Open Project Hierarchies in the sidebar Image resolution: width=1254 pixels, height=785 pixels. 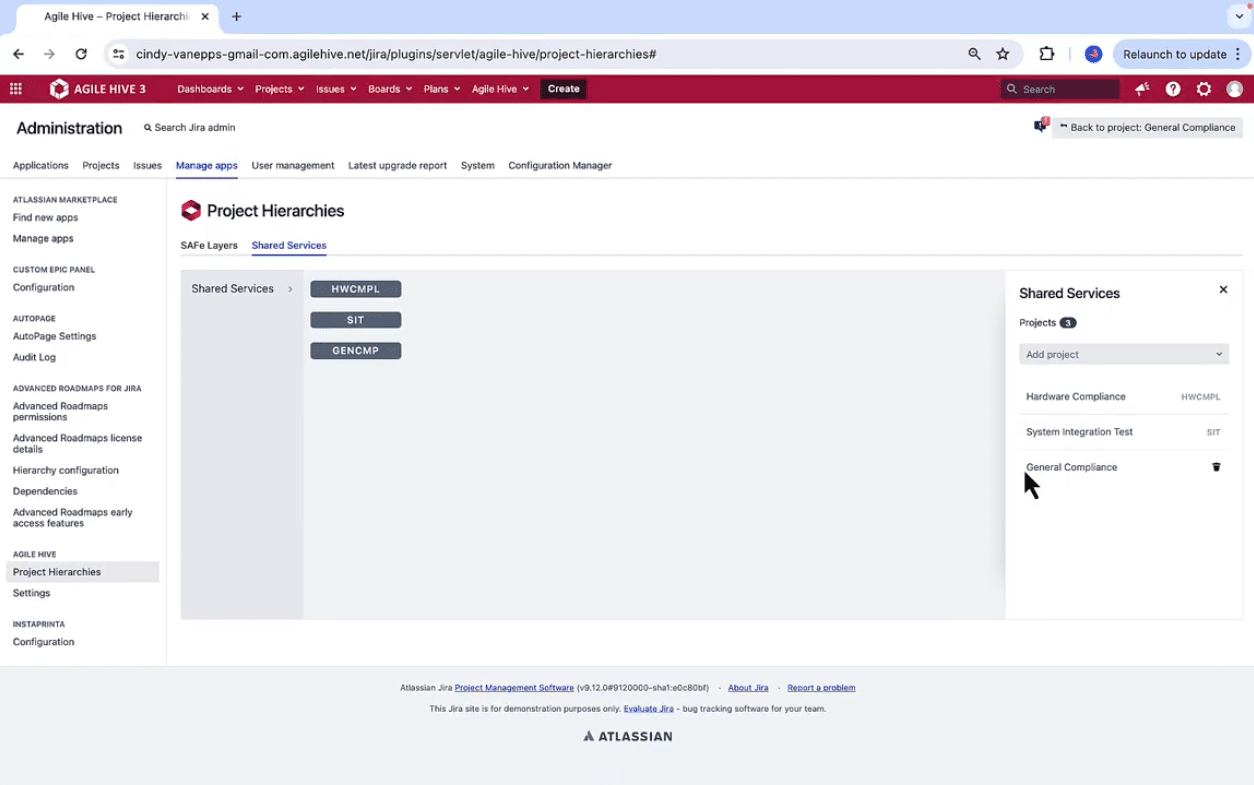[x=82, y=572]
